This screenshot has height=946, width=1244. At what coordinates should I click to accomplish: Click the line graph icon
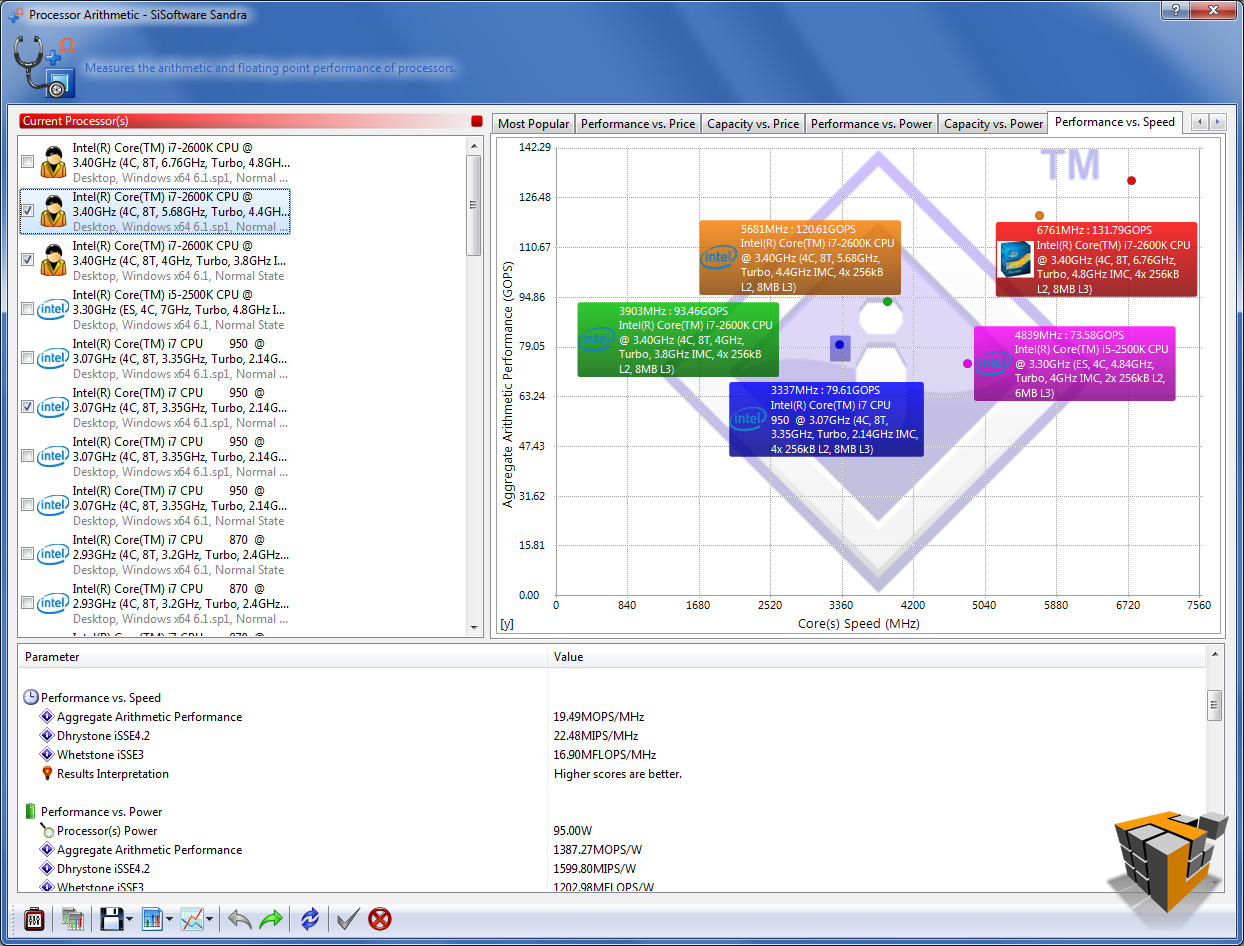192,918
